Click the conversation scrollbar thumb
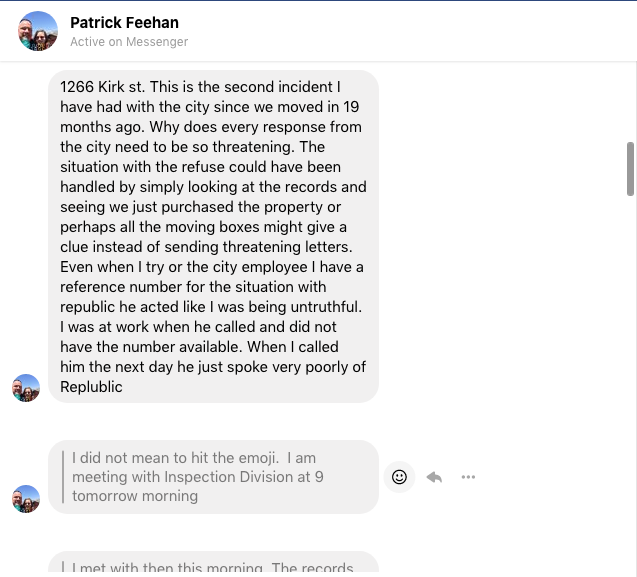 click(630, 168)
